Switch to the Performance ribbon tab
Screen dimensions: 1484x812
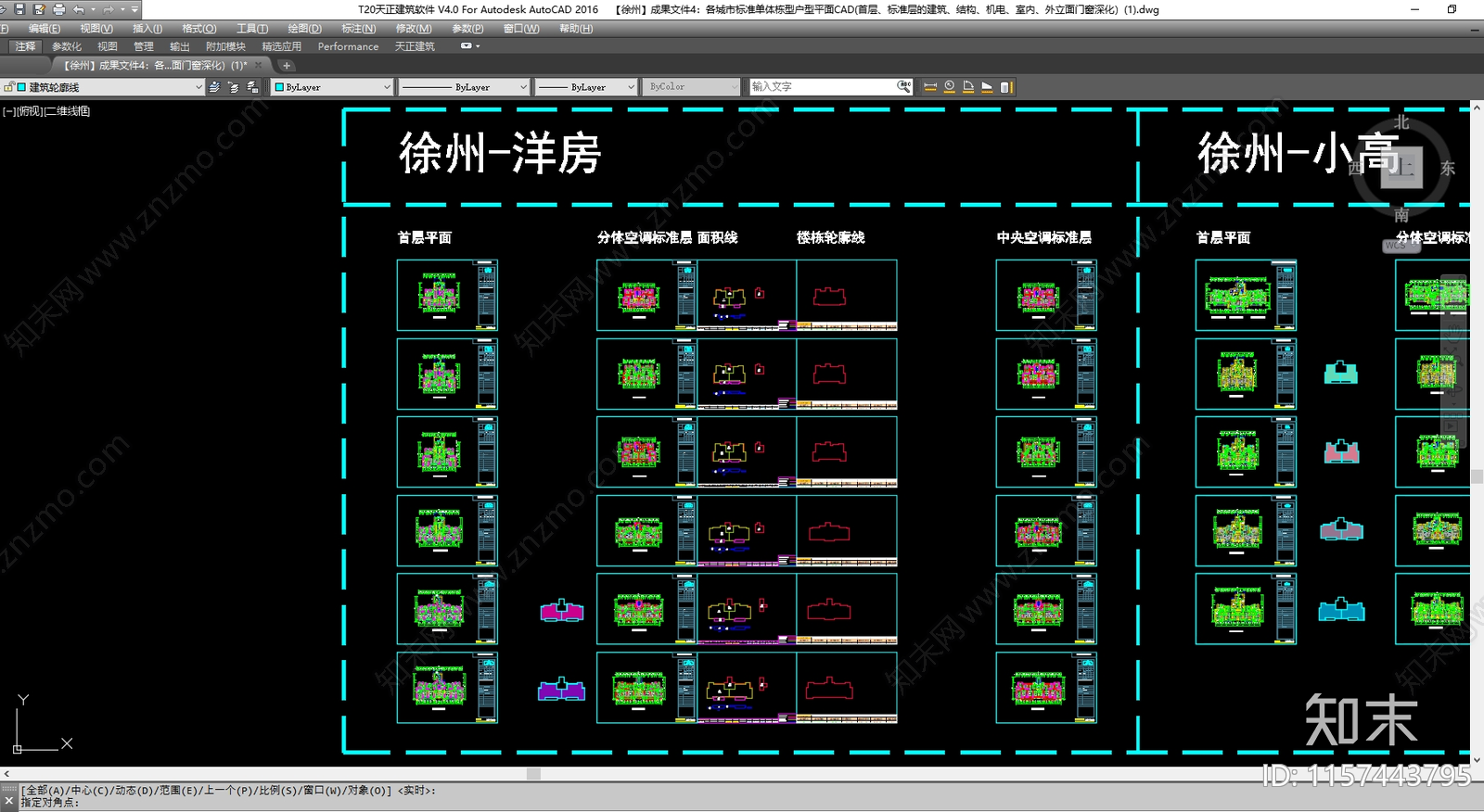(348, 46)
